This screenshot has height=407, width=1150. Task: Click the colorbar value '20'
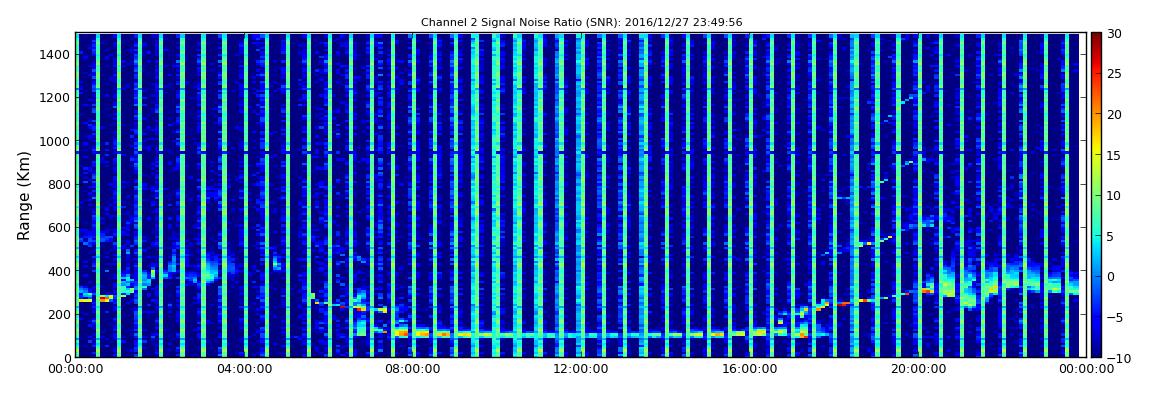coord(1115,114)
